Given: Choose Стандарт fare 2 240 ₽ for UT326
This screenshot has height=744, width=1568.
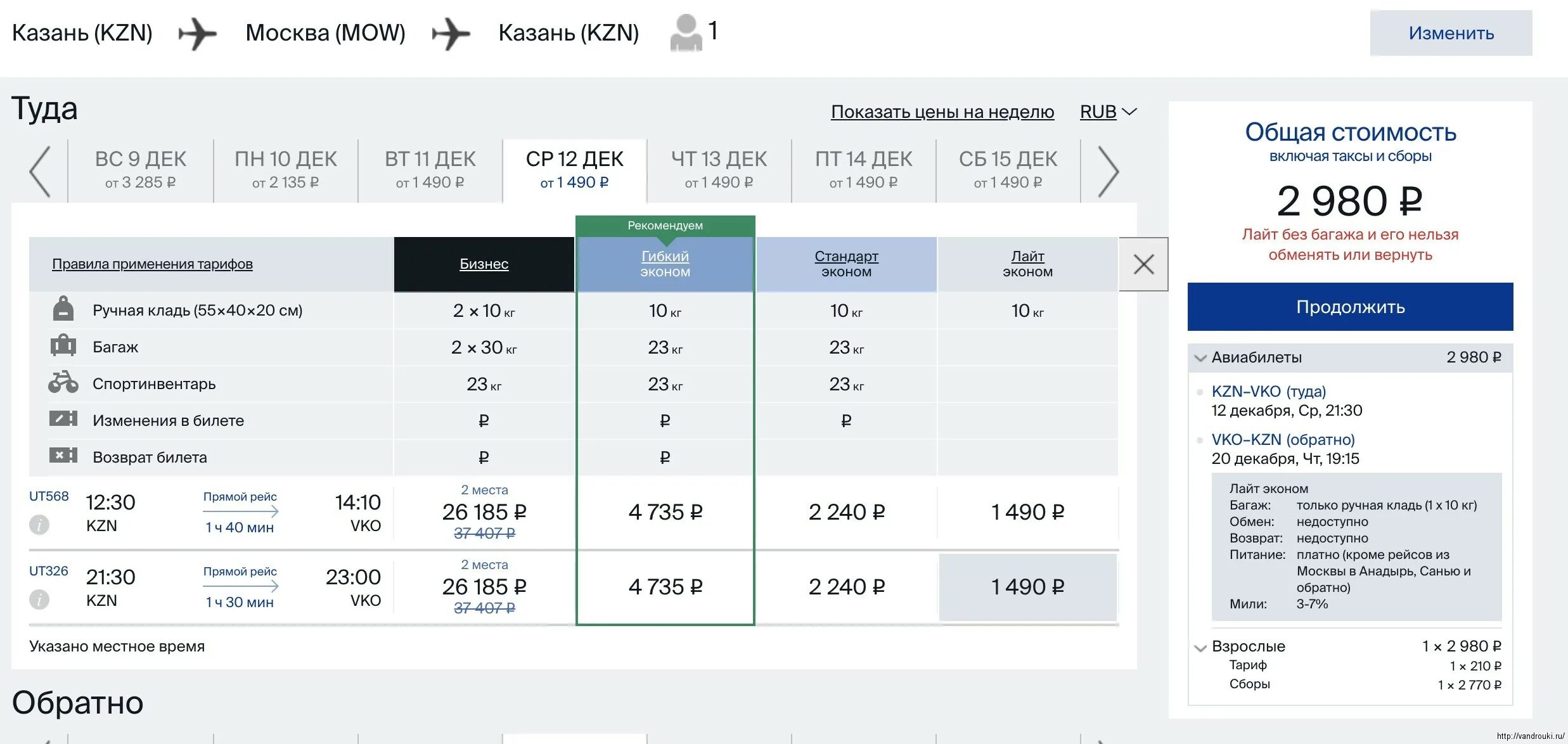Looking at the screenshot, I should tap(846, 587).
